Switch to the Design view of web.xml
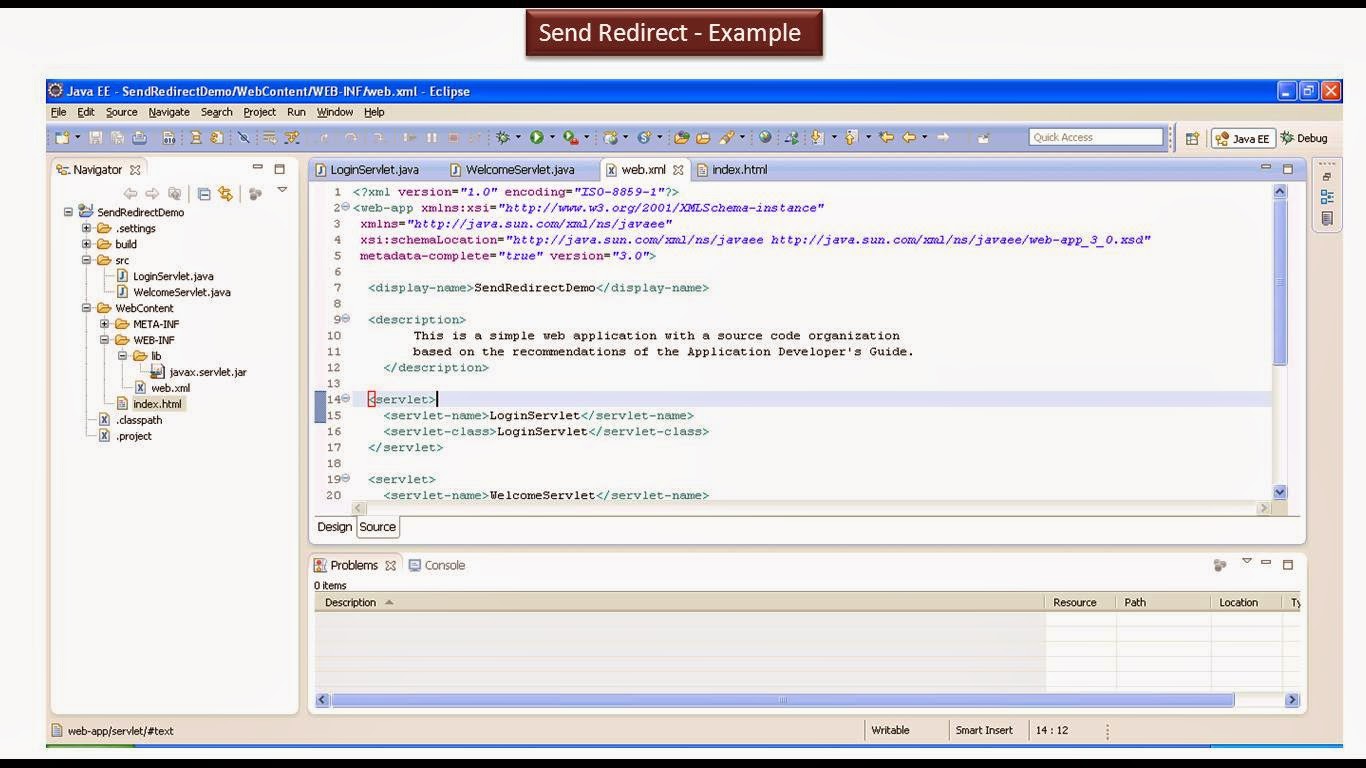 coord(334,526)
